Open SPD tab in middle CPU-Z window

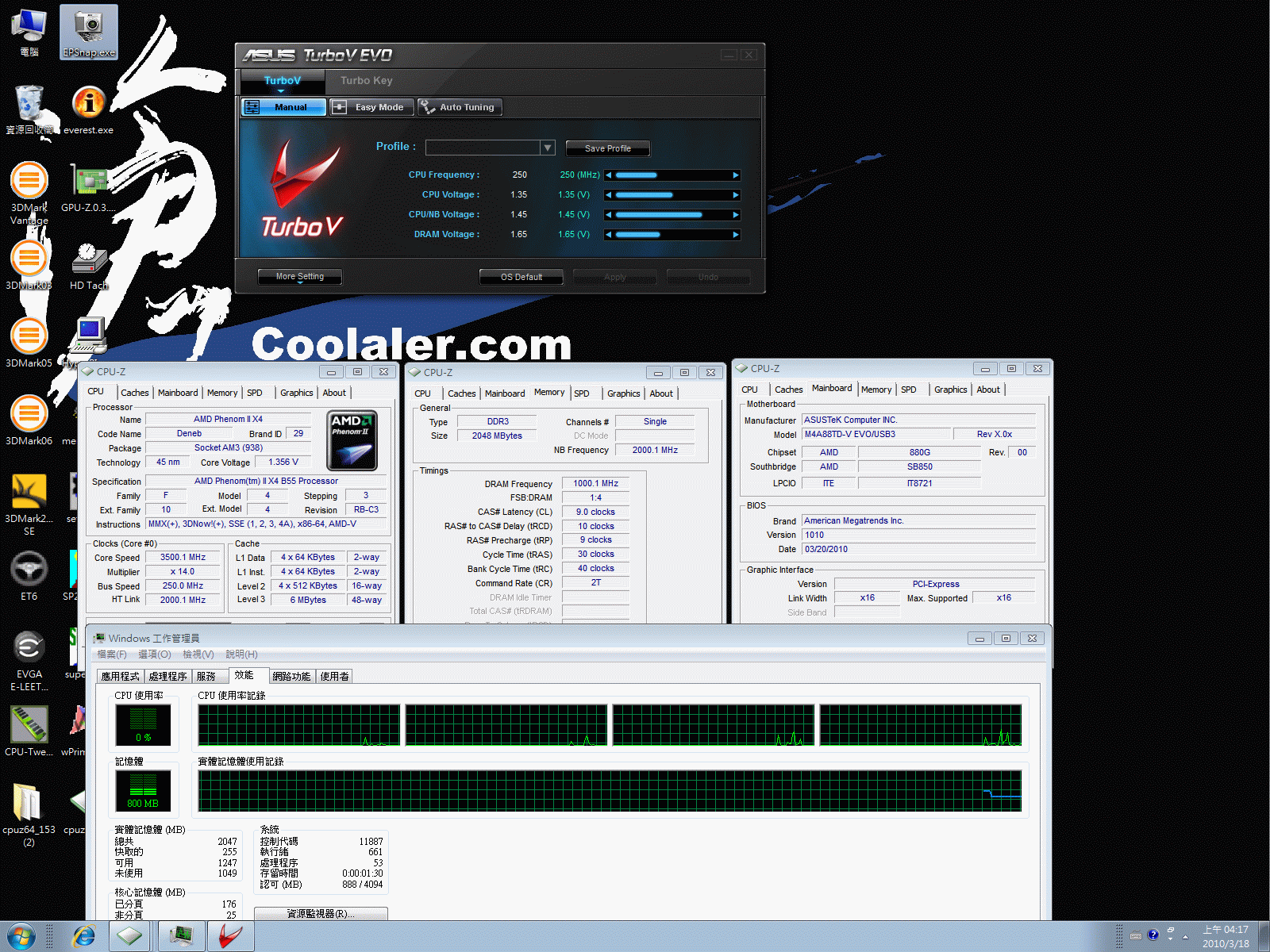pyautogui.click(x=582, y=393)
